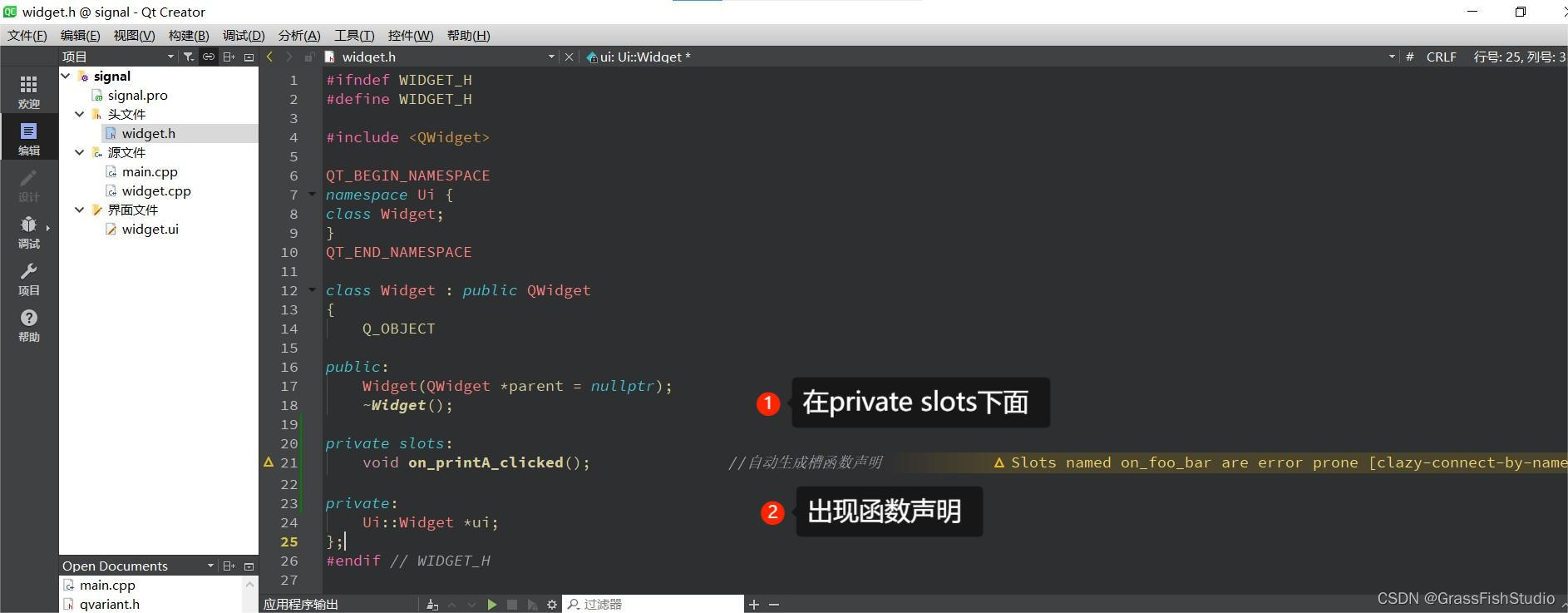This screenshot has height=613, width=1568.
Task: Open the 构建(B) menu
Action: pos(189,35)
